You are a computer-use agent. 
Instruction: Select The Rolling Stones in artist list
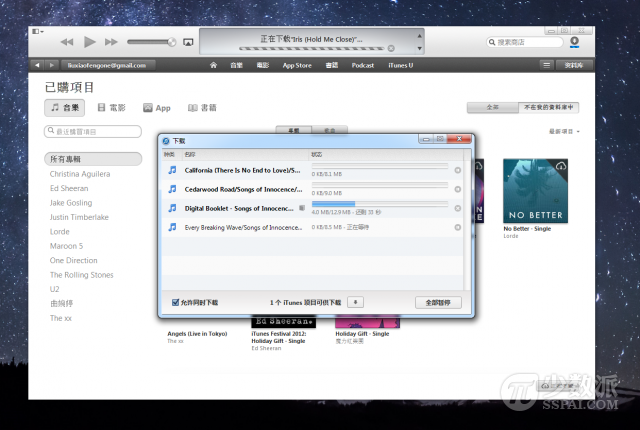pyautogui.click(x=82, y=275)
